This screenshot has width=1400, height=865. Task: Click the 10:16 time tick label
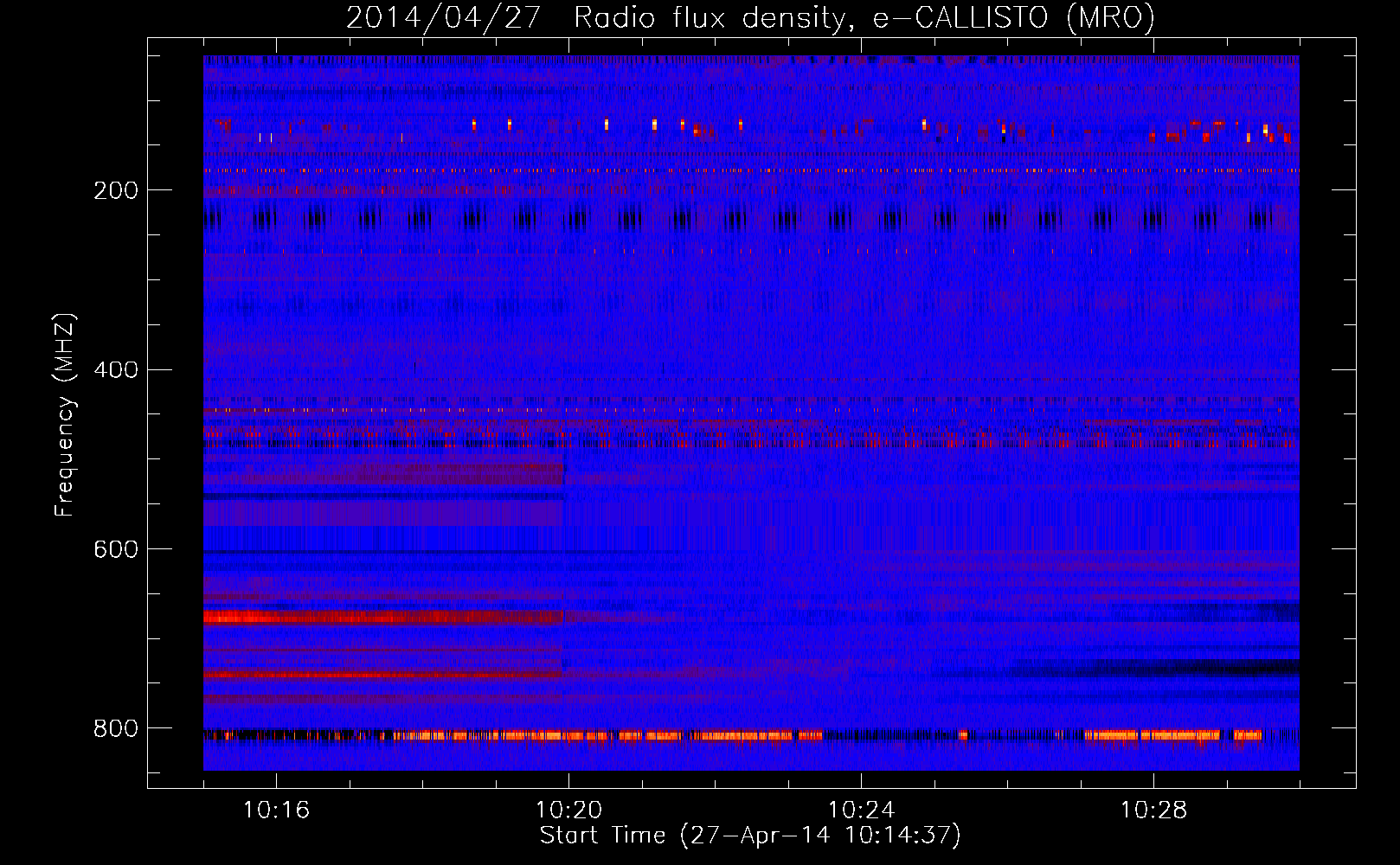(x=277, y=811)
